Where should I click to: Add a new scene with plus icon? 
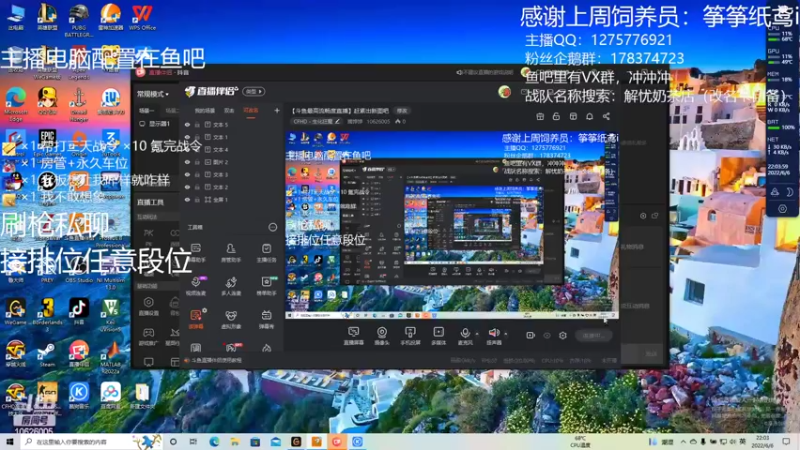coord(277,110)
